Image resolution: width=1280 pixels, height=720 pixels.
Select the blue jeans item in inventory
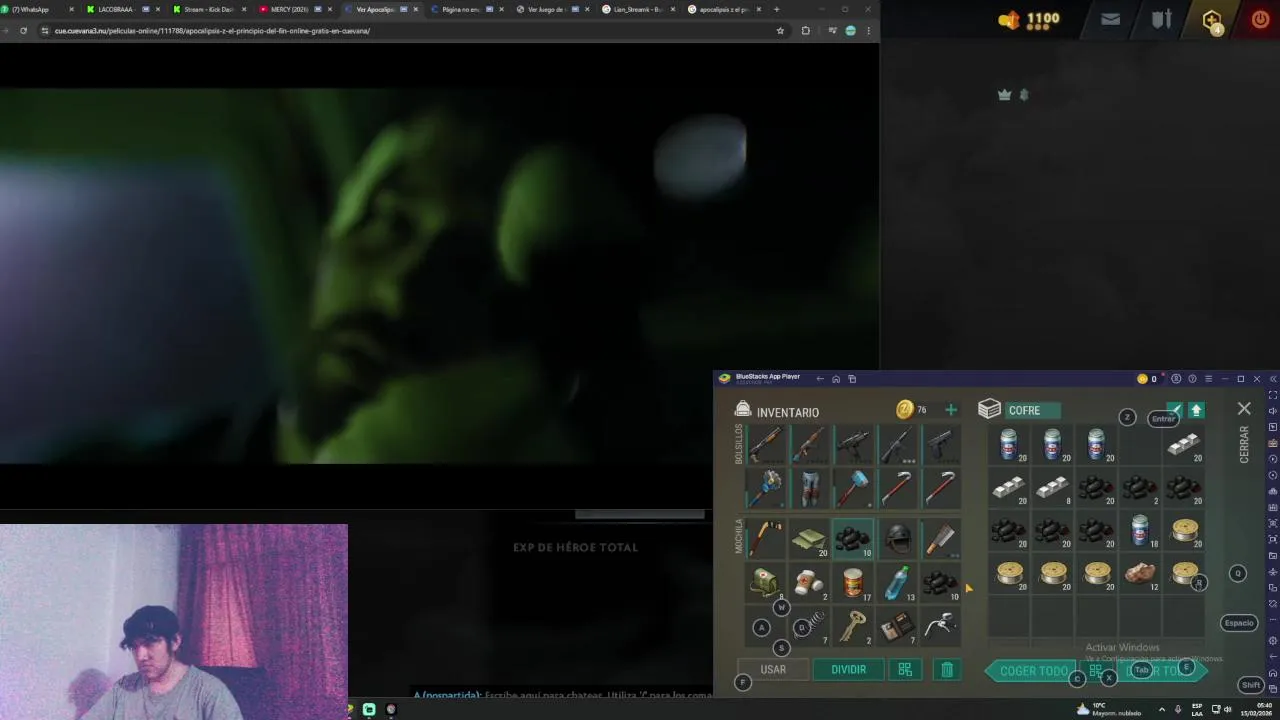click(x=809, y=489)
